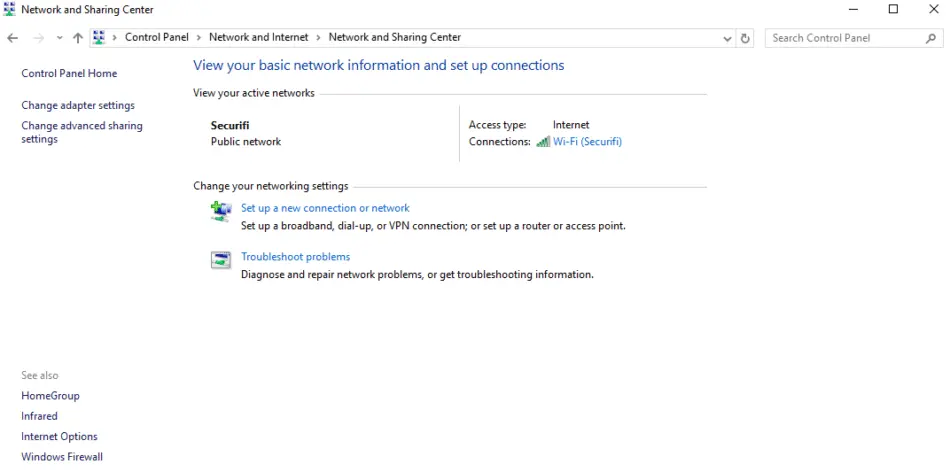
Task: Open Change advanced sharing settings
Action: point(82,132)
